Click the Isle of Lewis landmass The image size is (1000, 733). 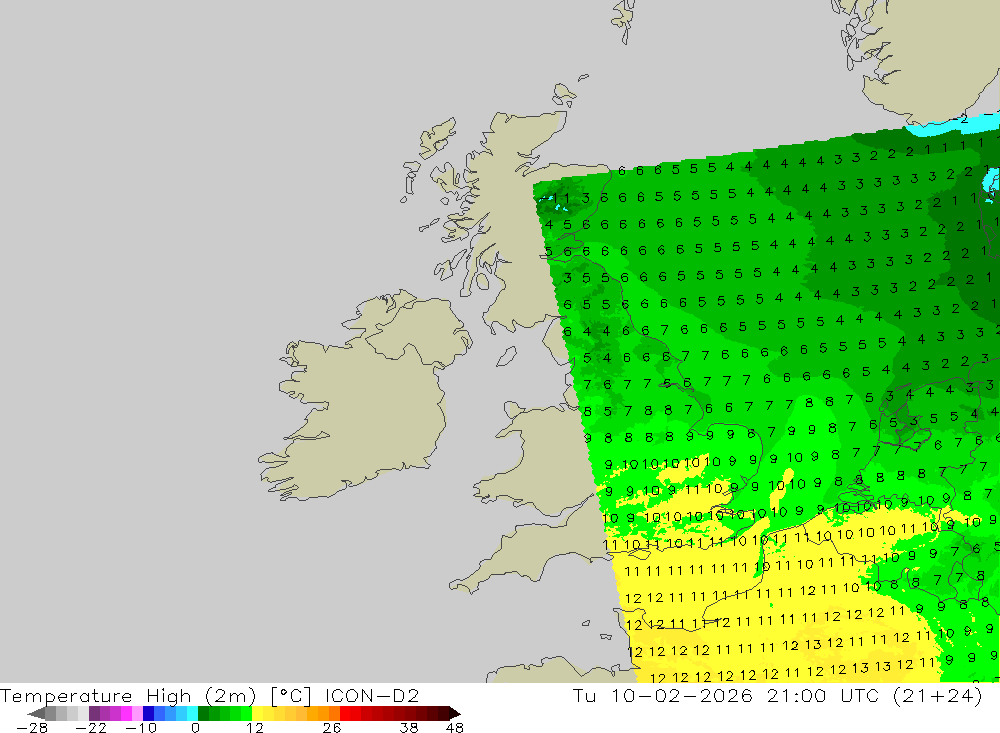click(440, 137)
